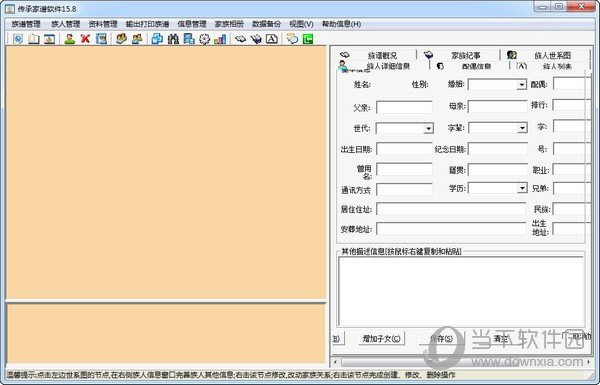
Task: Click the people group toolbar icon
Action: pyautogui.click(x=121, y=39)
